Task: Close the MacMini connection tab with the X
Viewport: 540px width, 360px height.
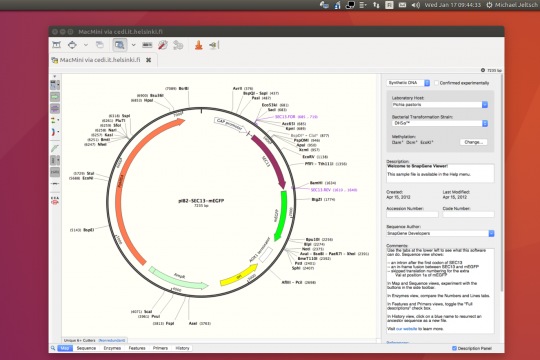Action: pyautogui.click(x=148, y=60)
